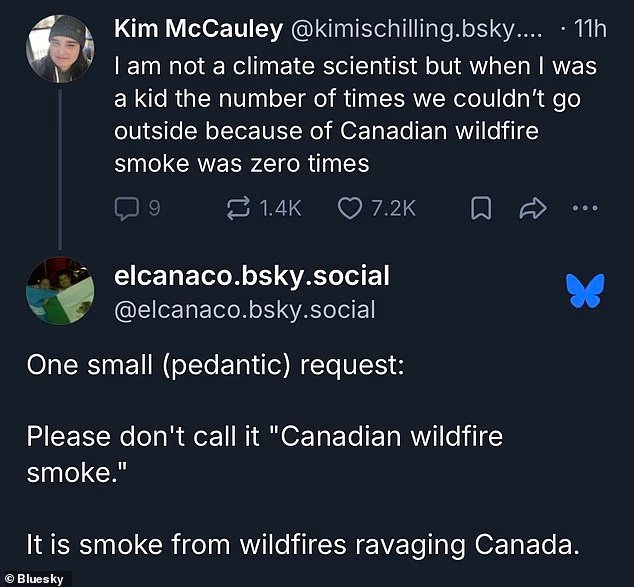Click the reply comment bubble icon
634x587 pixels.
(x=127, y=209)
